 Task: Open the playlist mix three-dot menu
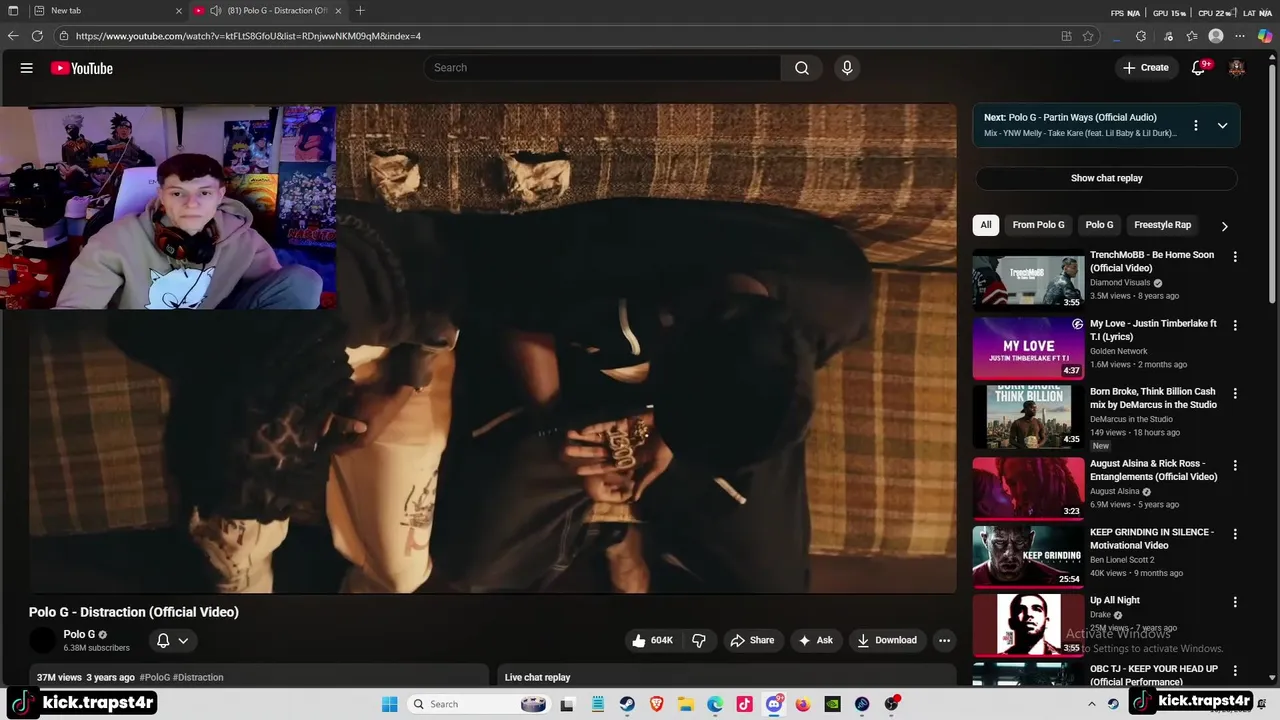[x=1195, y=125]
